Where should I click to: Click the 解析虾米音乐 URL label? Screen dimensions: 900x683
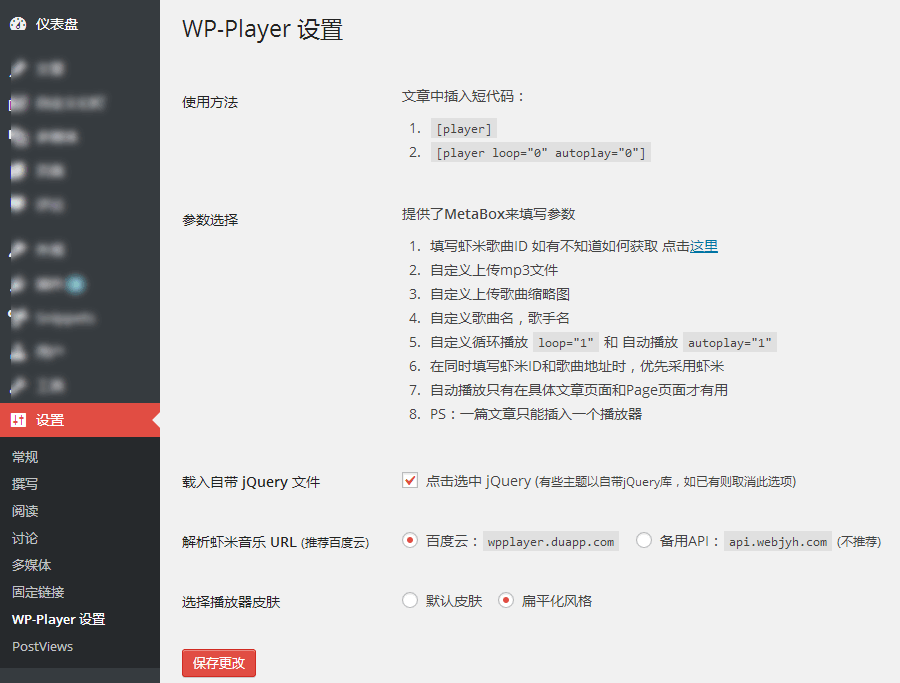pyautogui.click(x=276, y=542)
